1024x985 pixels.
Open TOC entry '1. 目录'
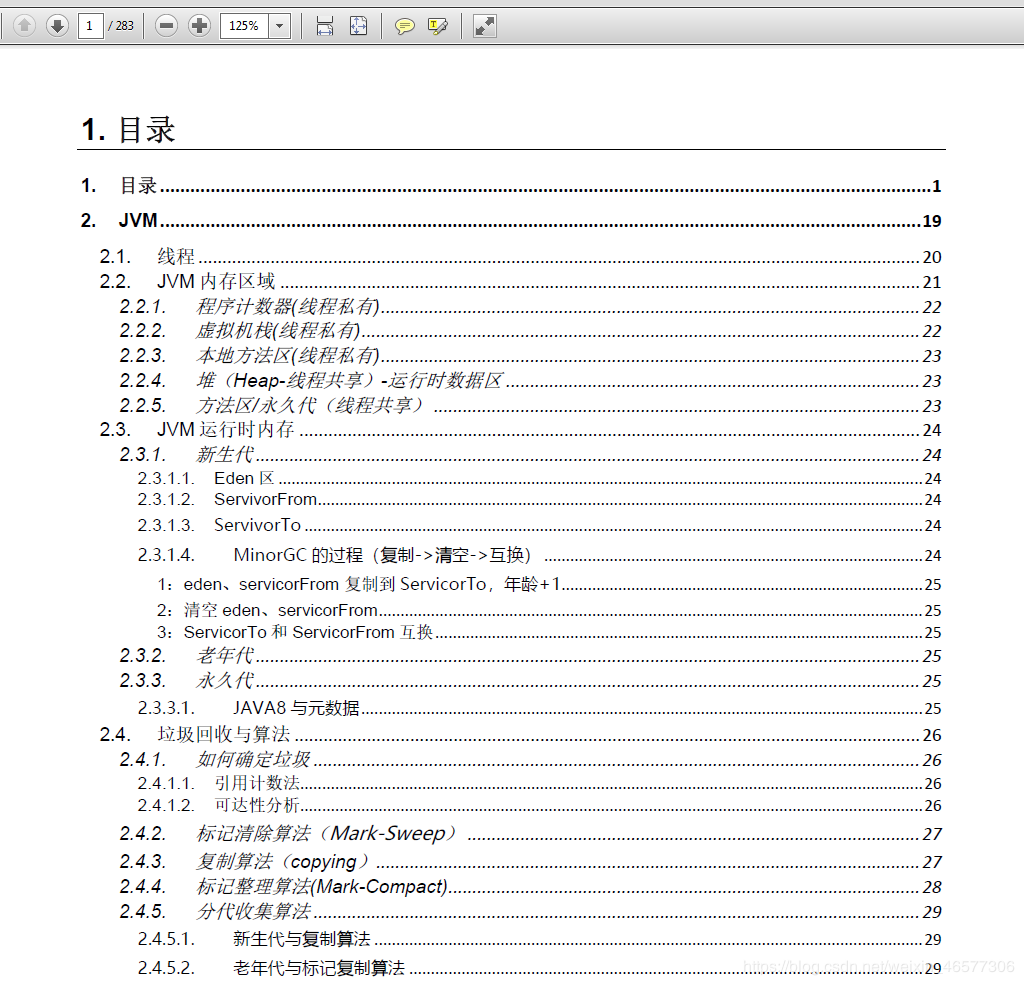coord(511,186)
